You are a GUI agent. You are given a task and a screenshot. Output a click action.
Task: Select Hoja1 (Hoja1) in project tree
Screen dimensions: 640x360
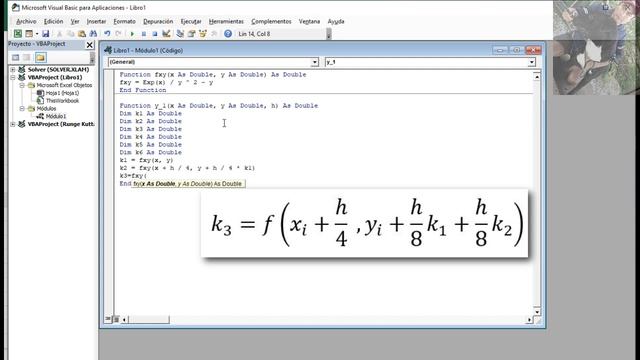62,93
